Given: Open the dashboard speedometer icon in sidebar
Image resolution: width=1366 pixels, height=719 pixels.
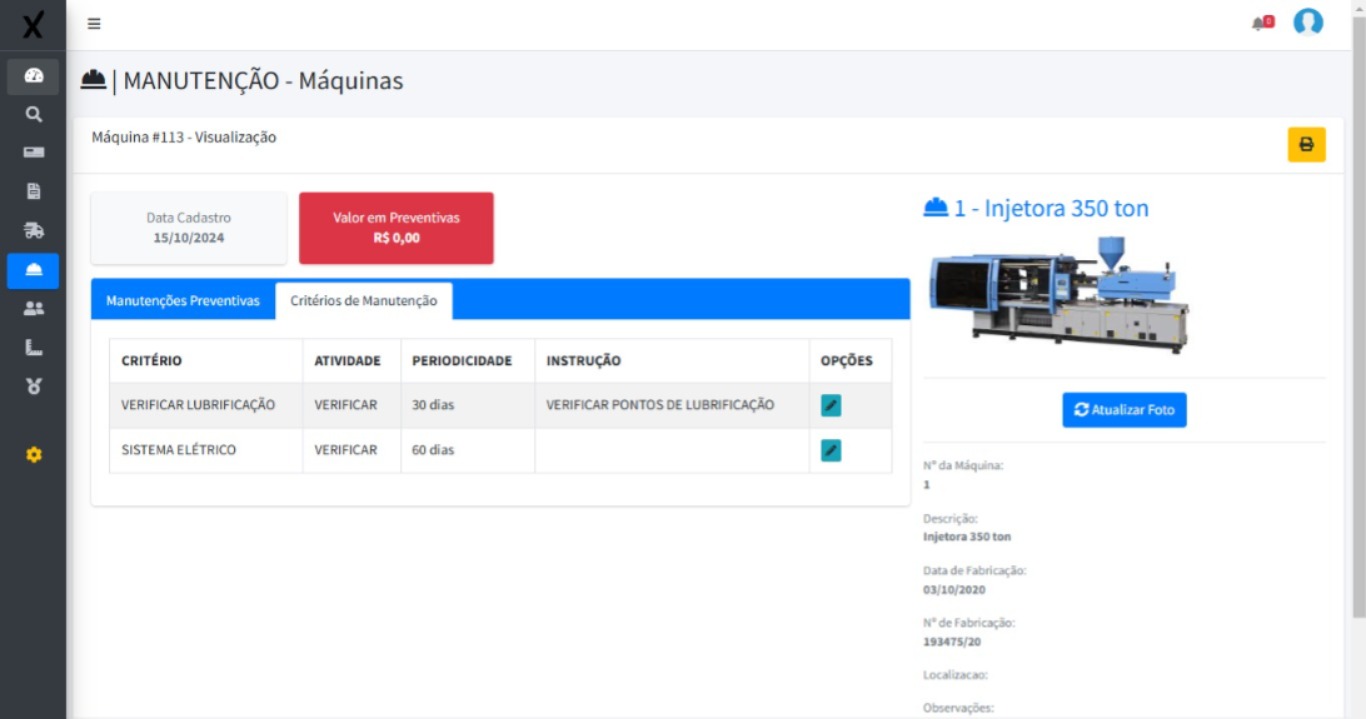Looking at the screenshot, I should click(x=33, y=76).
